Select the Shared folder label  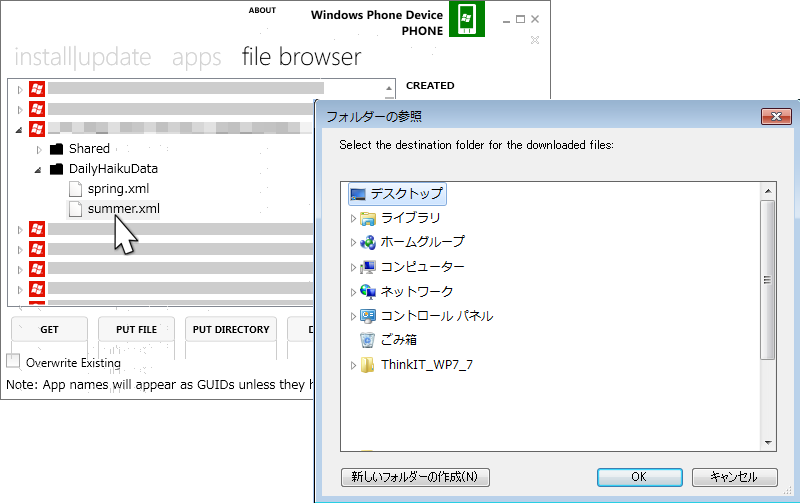coord(89,148)
